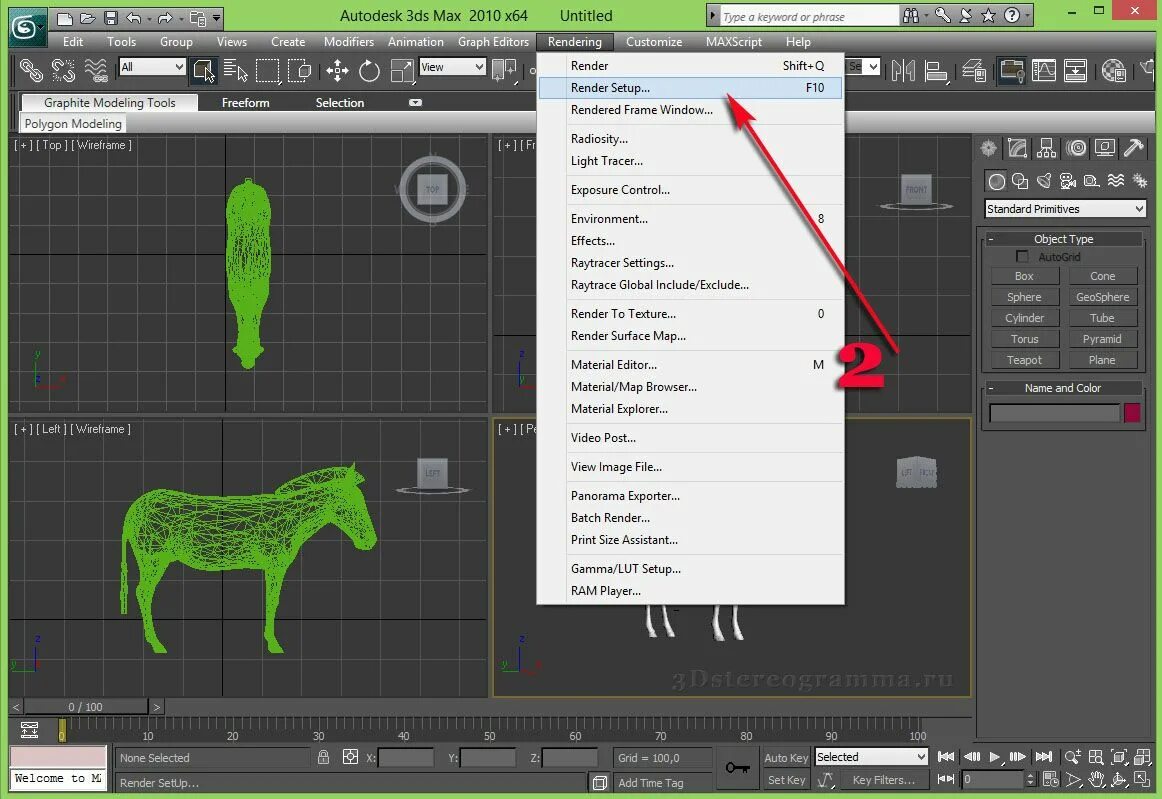The width and height of the screenshot is (1162, 799).
Task: Open the selection filter All dropdown
Action: [x=152, y=67]
